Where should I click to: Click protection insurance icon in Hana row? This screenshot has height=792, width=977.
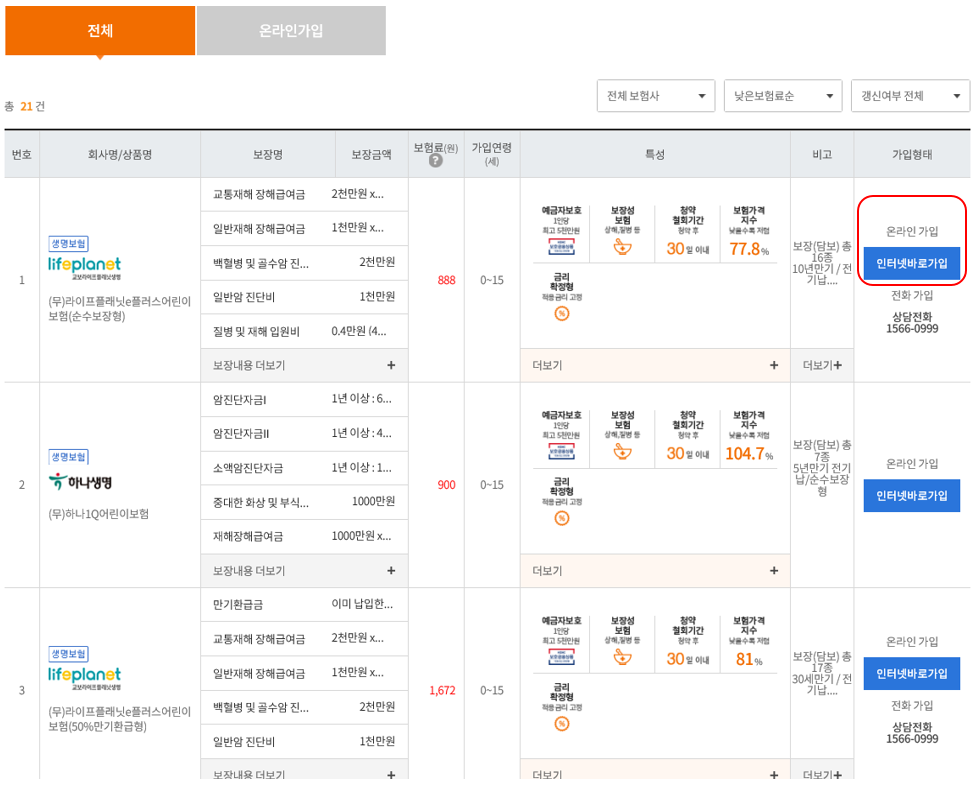622,452
